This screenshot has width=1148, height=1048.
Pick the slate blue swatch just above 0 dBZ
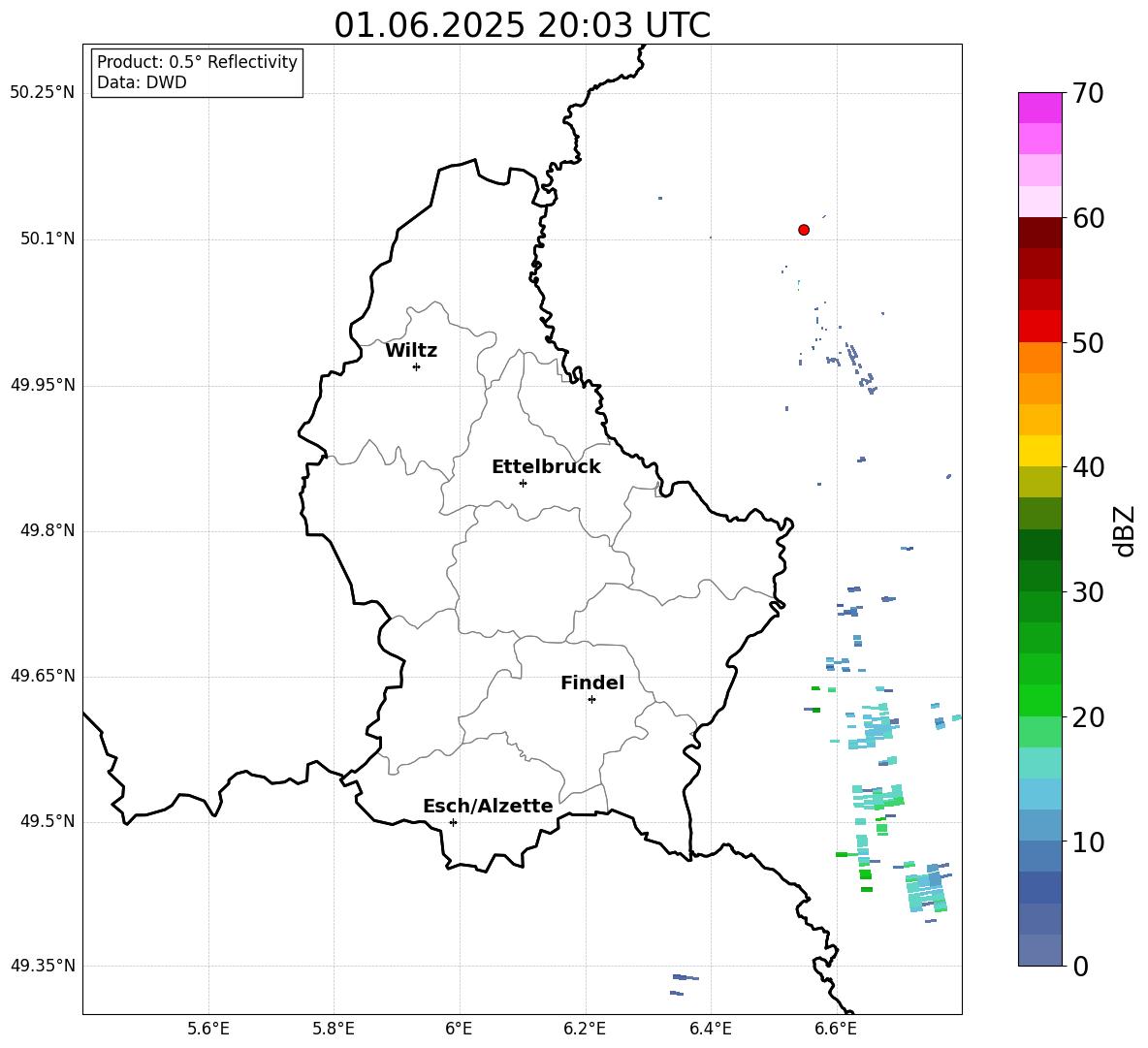1039,950
